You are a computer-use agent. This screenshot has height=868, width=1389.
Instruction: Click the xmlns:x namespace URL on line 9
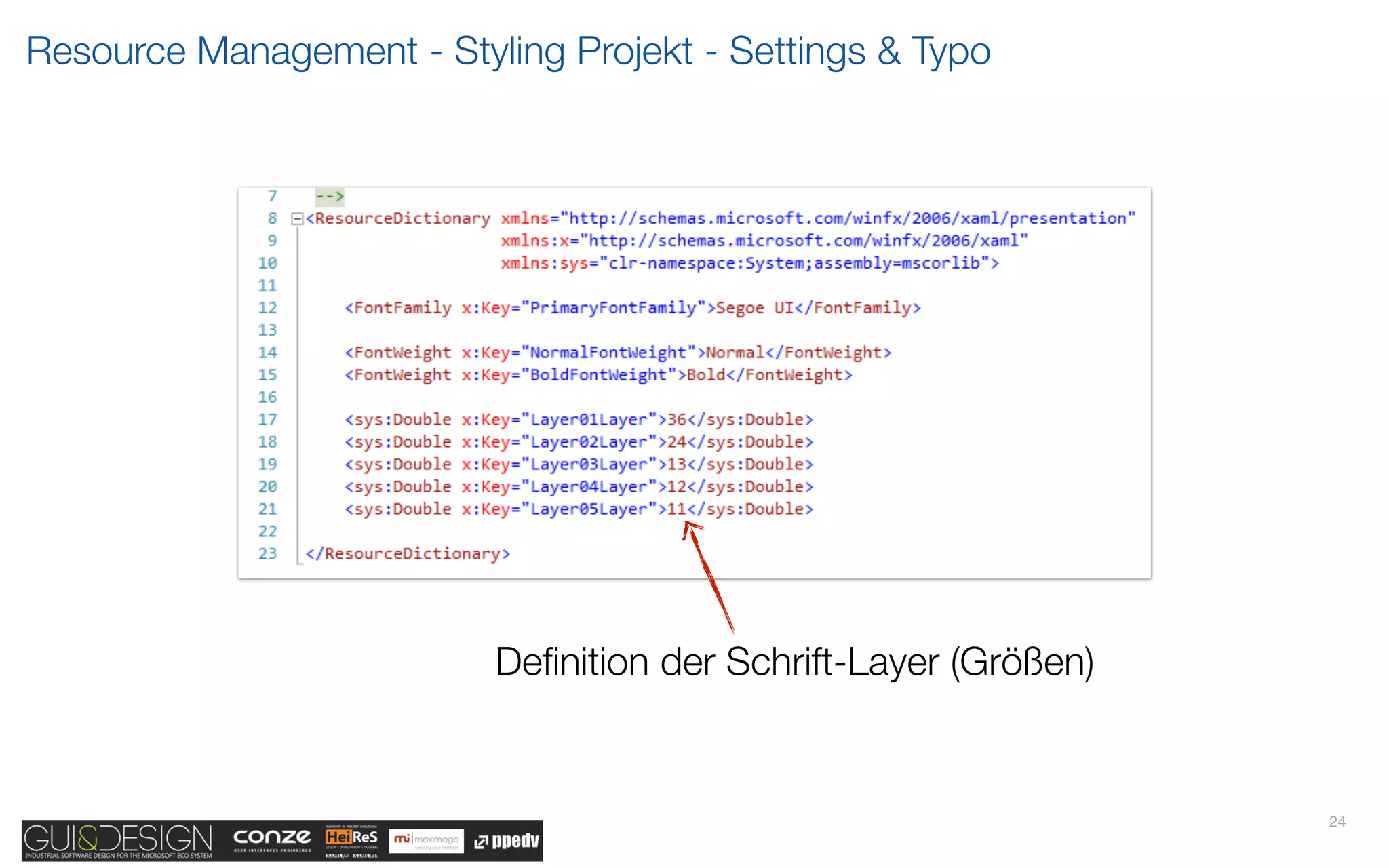tap(804, 241)
